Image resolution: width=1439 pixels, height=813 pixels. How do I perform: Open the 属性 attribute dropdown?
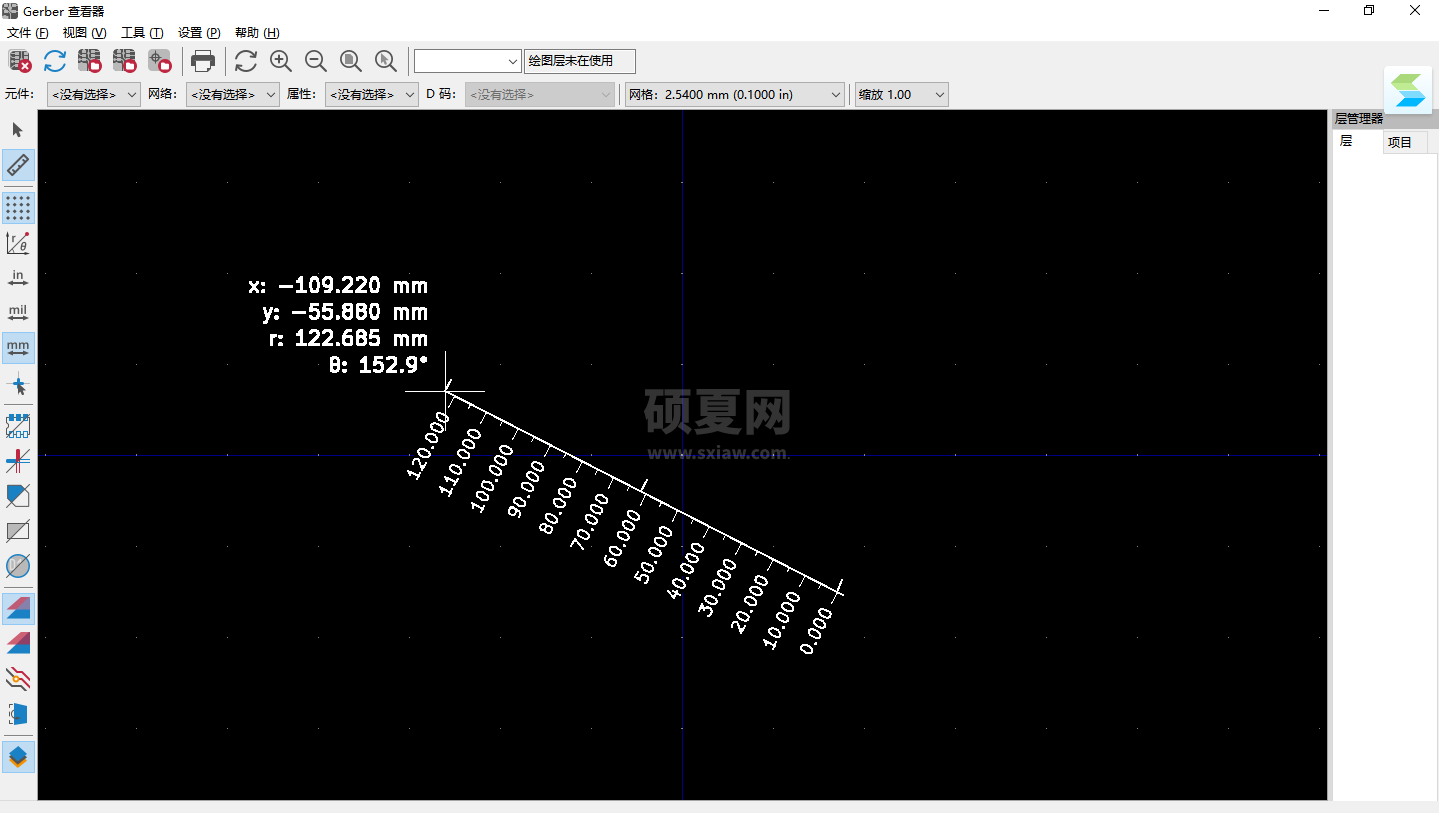(x=371, y=95)
